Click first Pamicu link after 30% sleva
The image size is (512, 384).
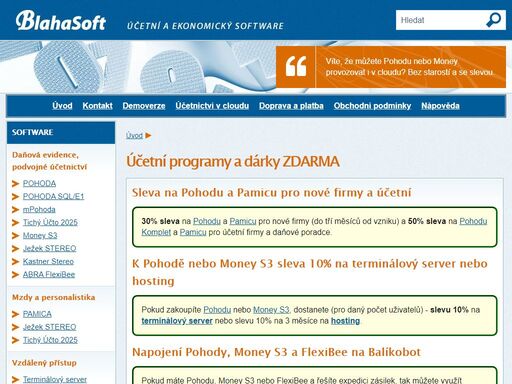[x=243, y=221]
